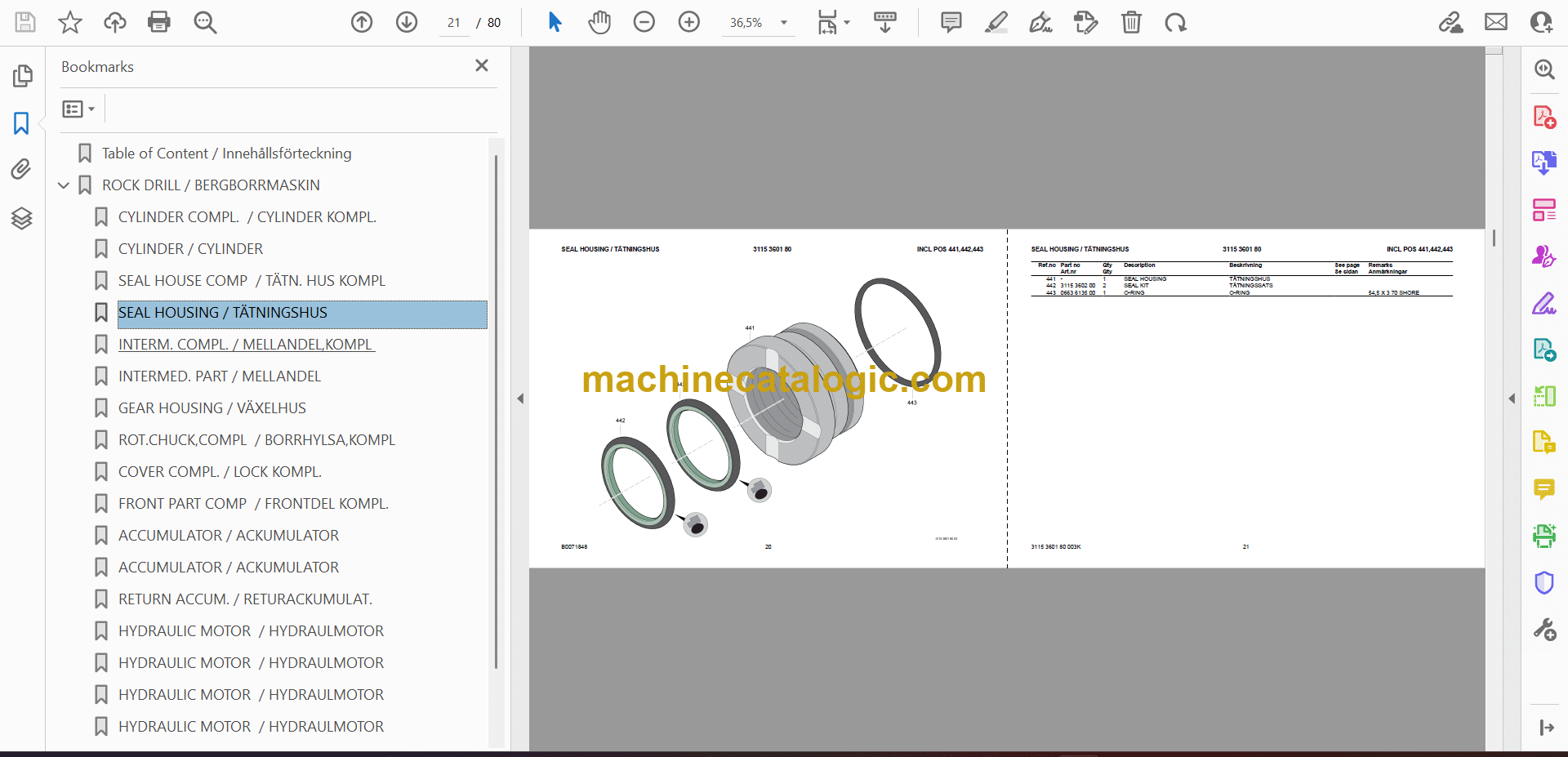Open INTERMED. PART / MELLANDEL bookmark
Screen dimensions: 1568x757
tap(220, 376)
